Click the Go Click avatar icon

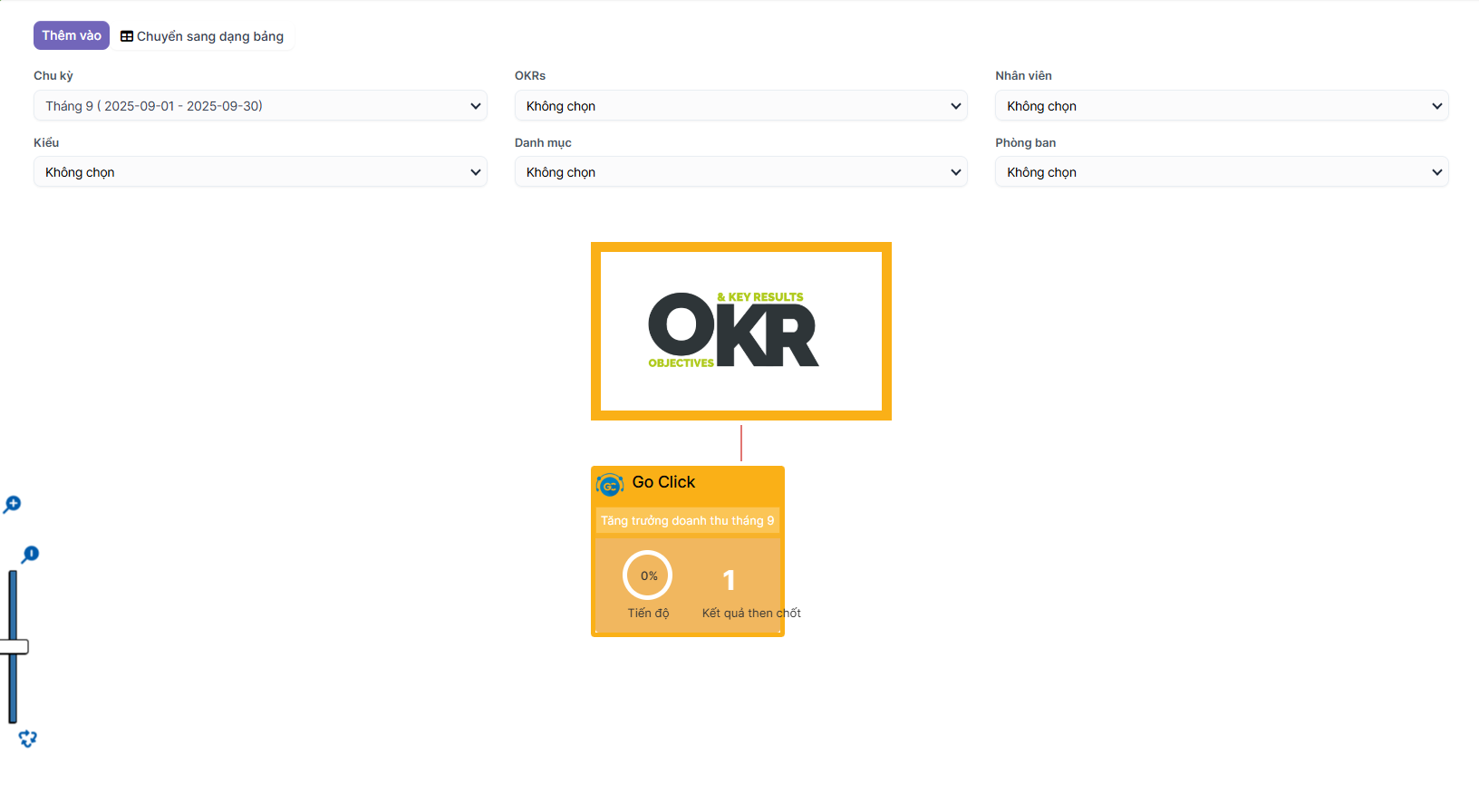[x=610, y=486]
